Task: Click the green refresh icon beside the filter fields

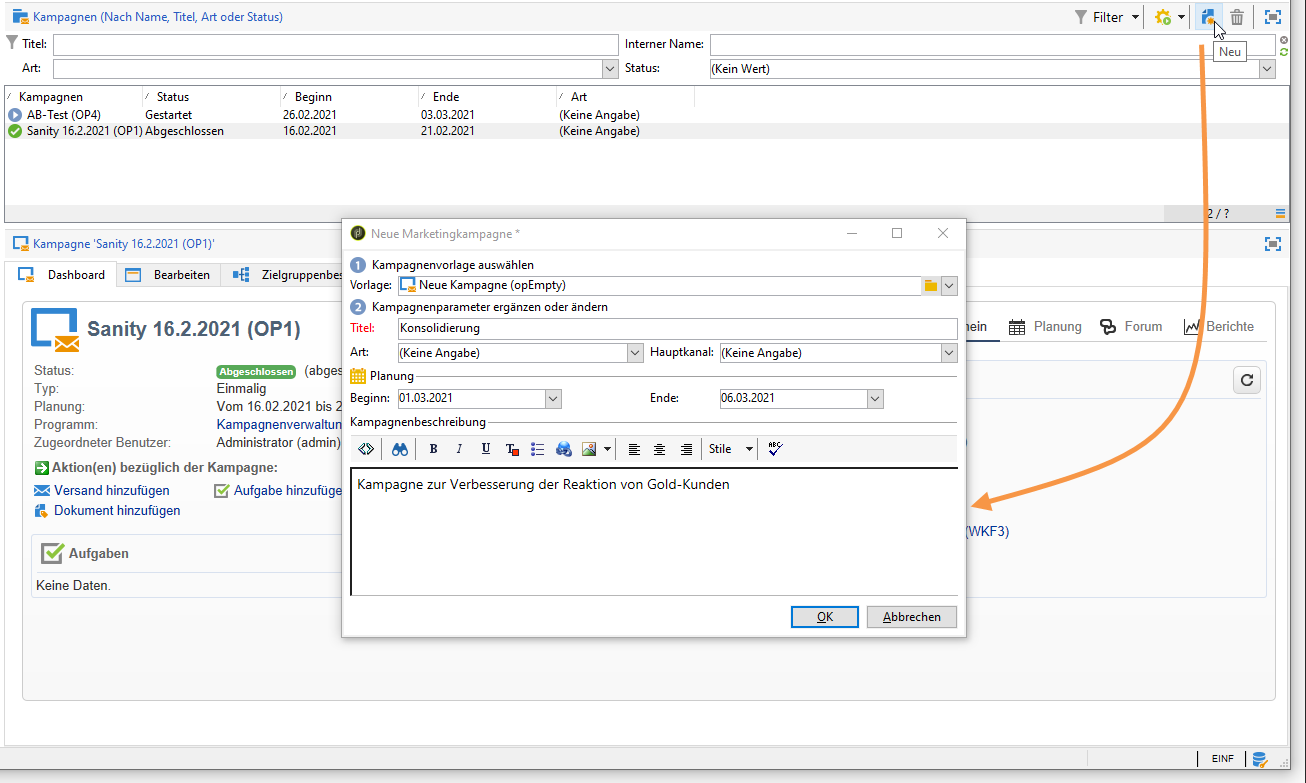Action: (x=1284, y=51)
